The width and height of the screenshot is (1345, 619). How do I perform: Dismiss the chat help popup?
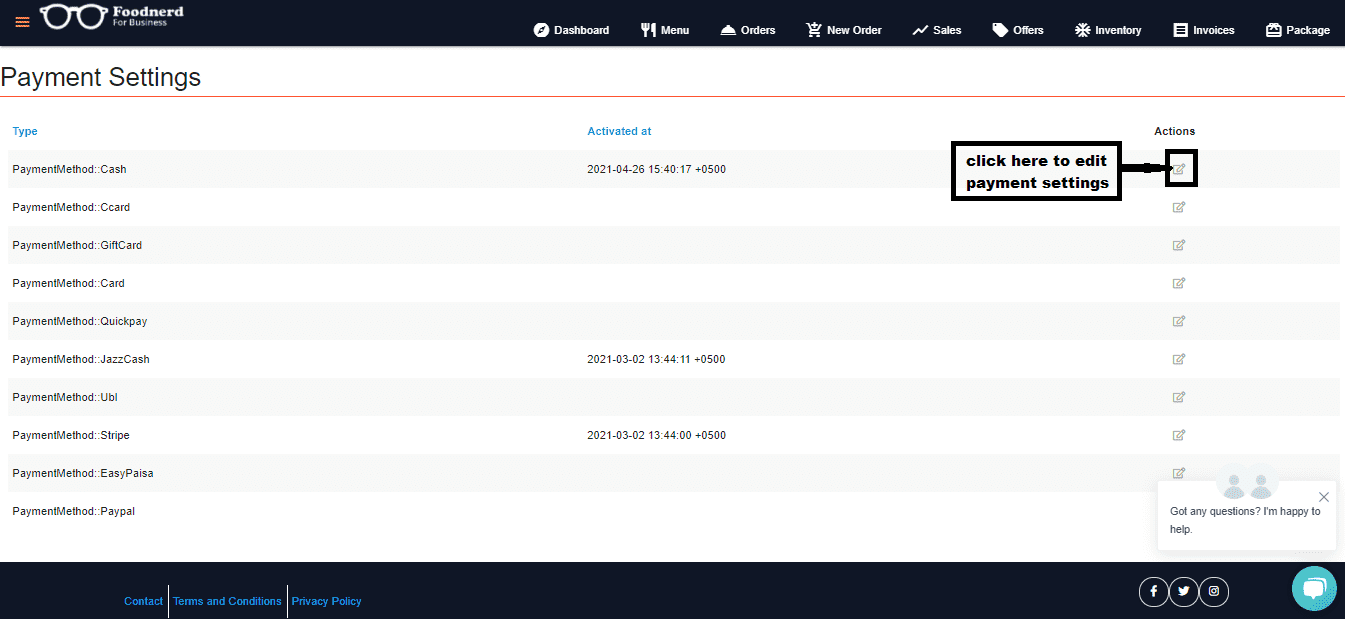(x=1324, y=497)
